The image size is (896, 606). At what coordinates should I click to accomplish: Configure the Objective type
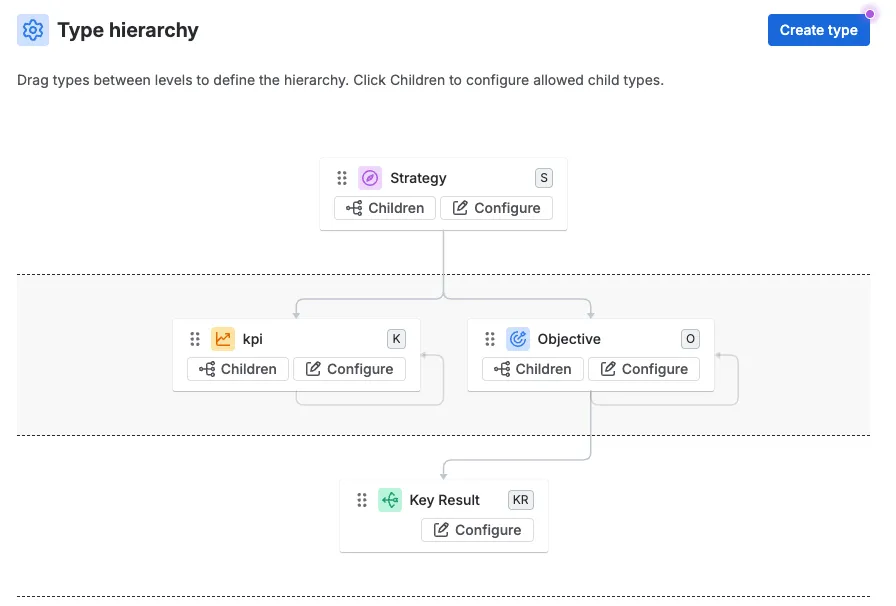click(x=644, y=369)
